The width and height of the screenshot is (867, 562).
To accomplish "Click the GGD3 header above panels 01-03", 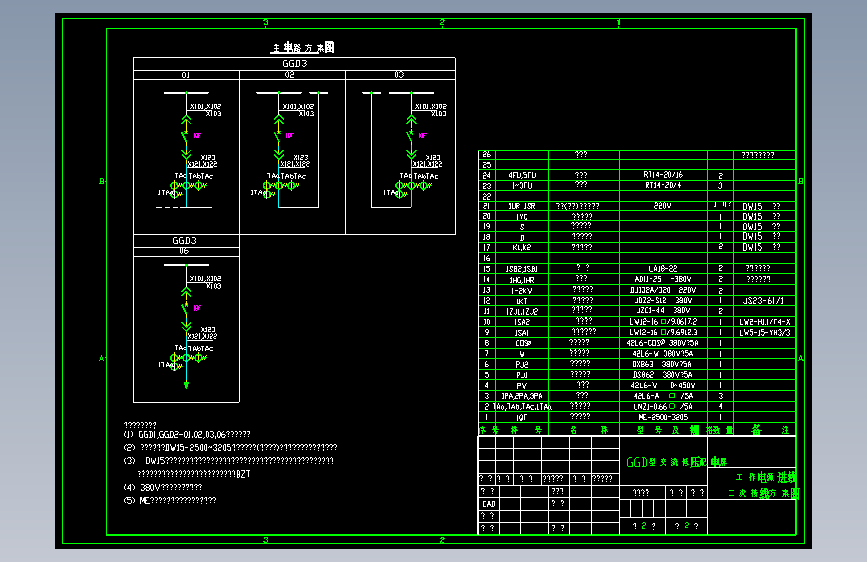I will click(294, 64).
